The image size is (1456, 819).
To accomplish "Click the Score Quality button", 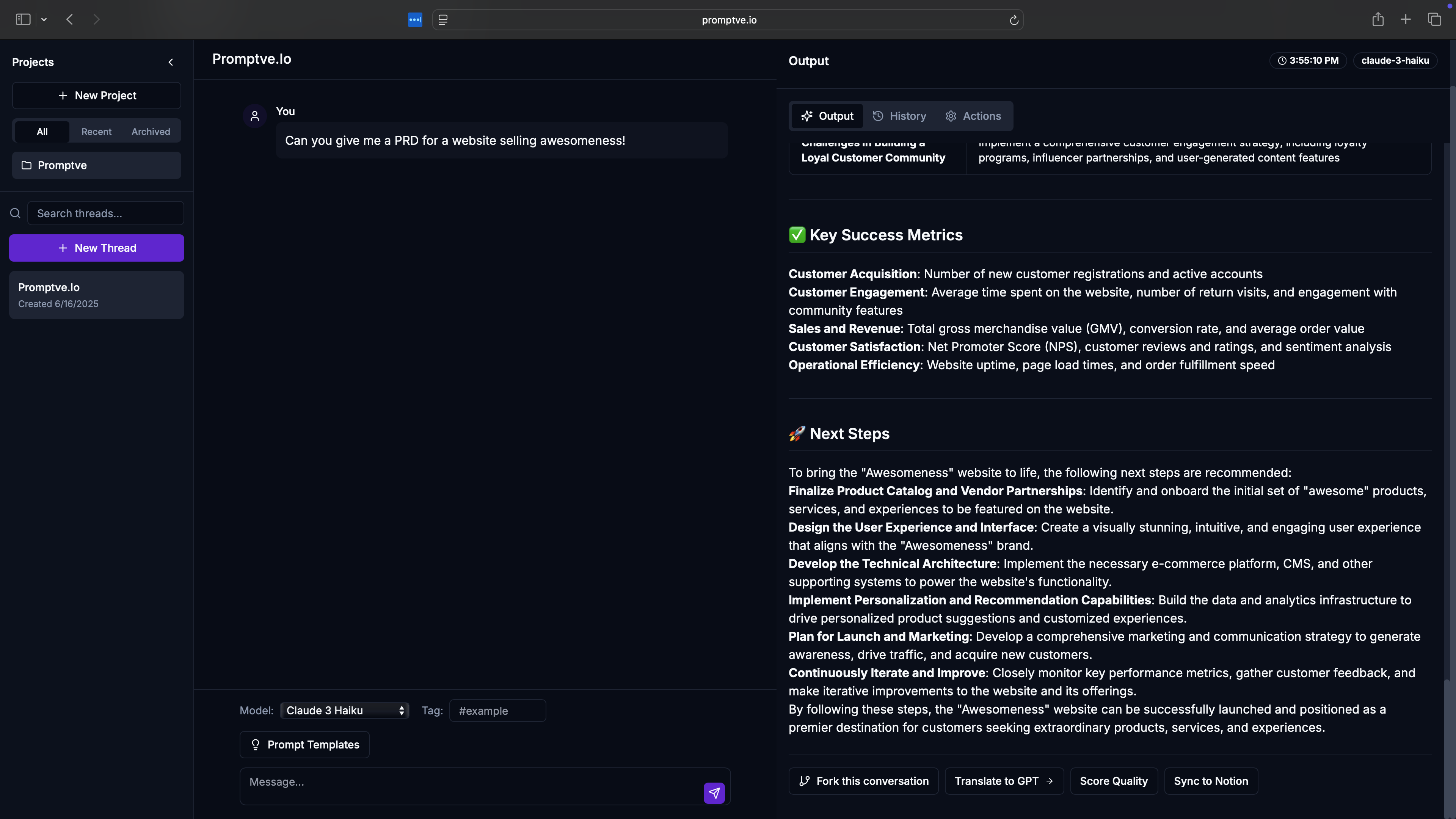I will pyautogui.click(x=1114, y=781).
